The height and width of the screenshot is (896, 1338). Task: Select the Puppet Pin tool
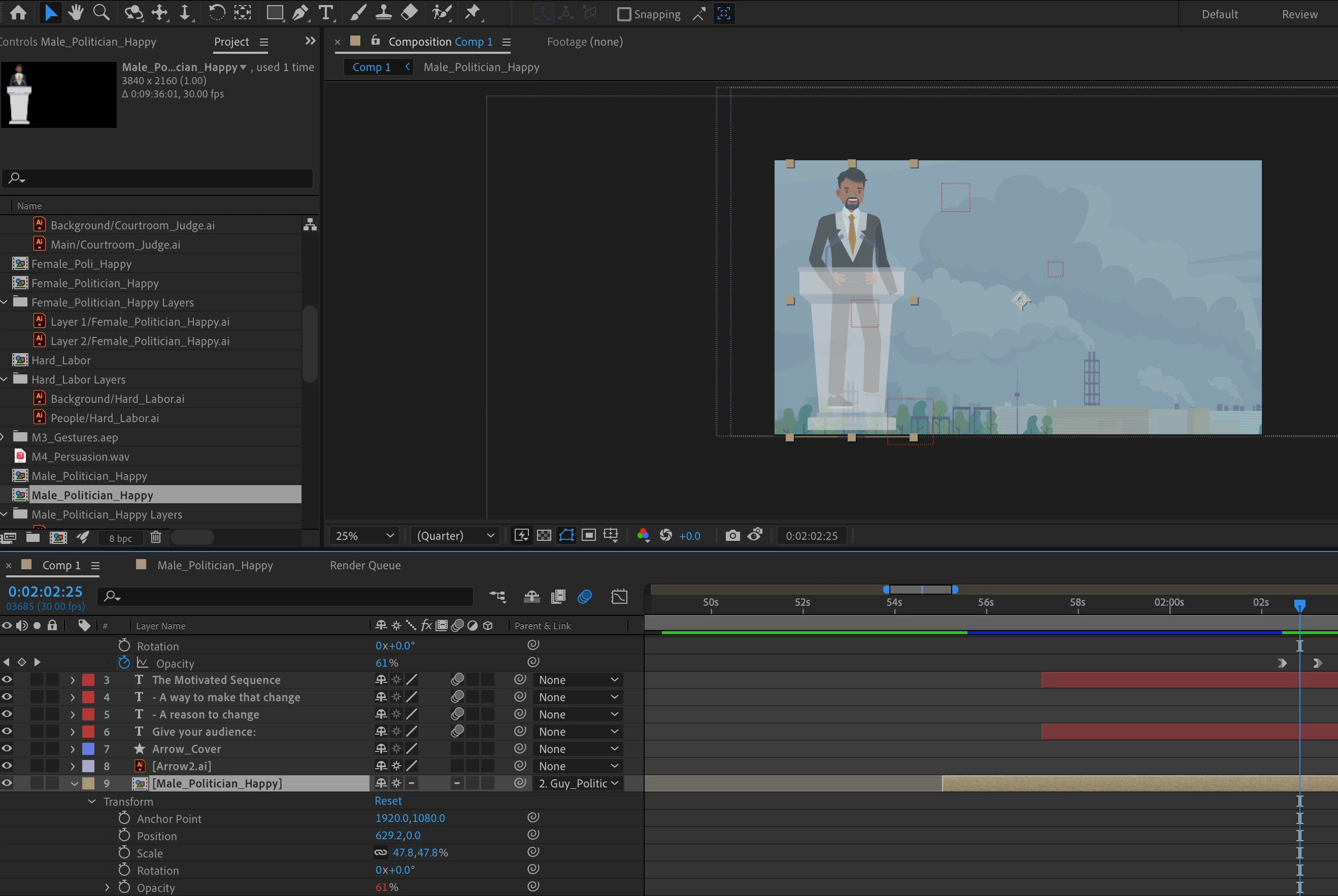tap(472, 13)
